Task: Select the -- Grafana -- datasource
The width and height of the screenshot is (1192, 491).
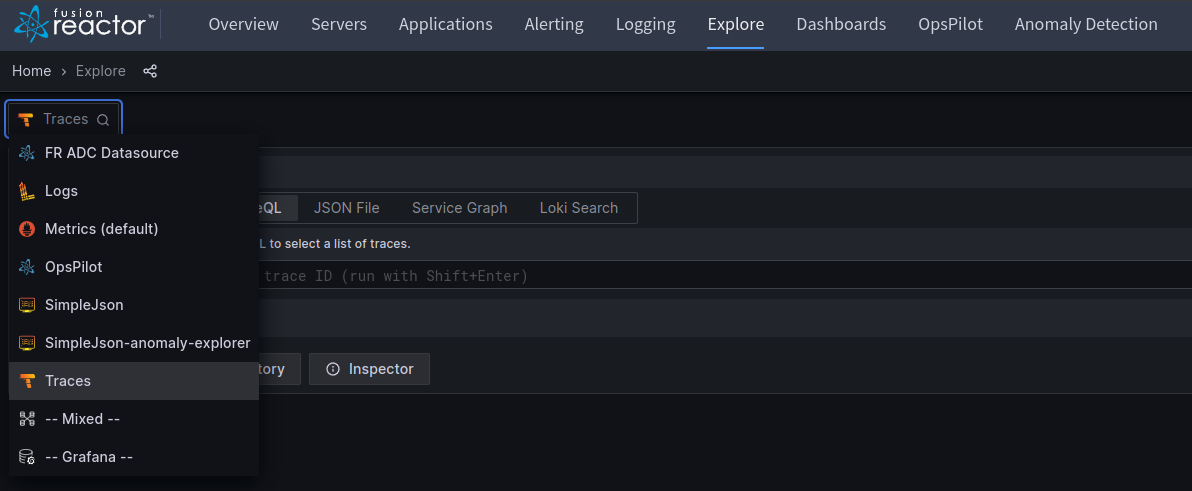Action: pos(134,457)
